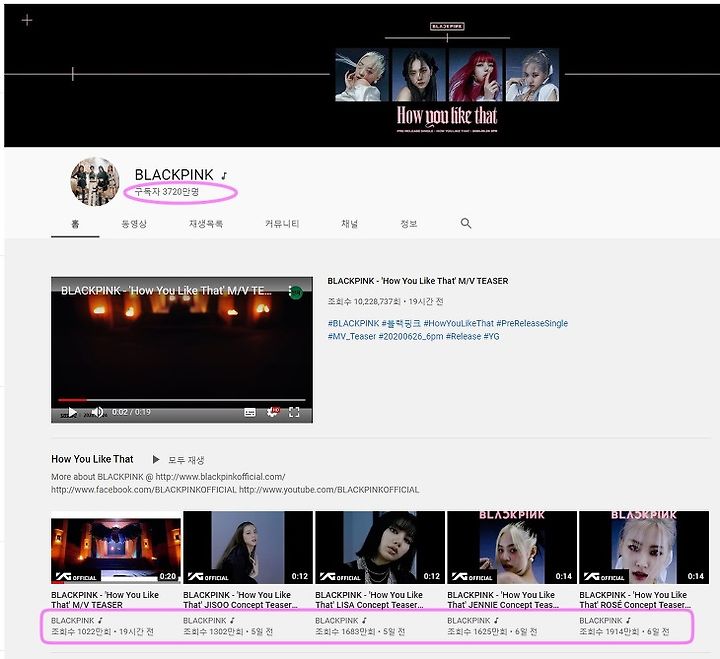This screenshot has height=659, width=720.
Task: Click the LISA Concept Teaser video title
Action: 370,600
